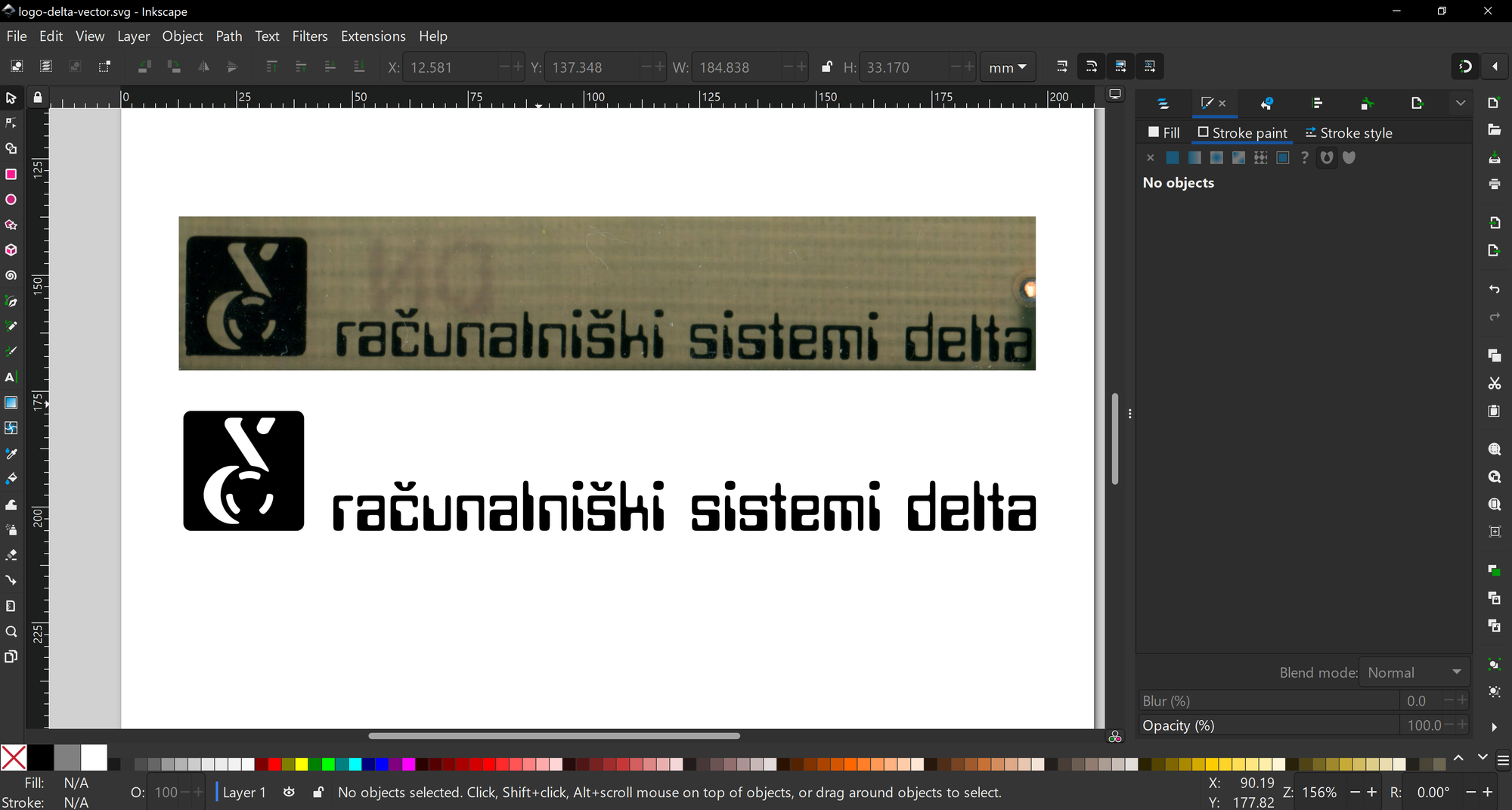Switch to Stroke style tab

(x=1349, y=132)
